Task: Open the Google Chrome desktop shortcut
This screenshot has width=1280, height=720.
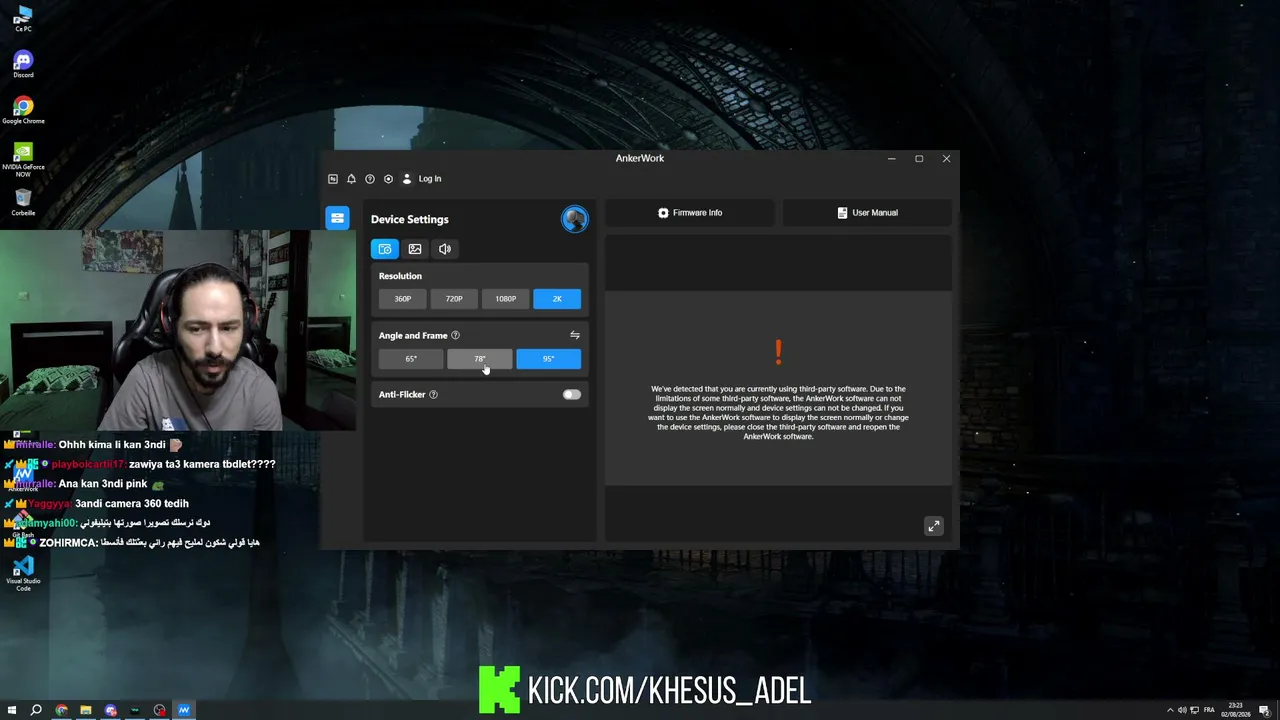Action: (x=23, y=110)
